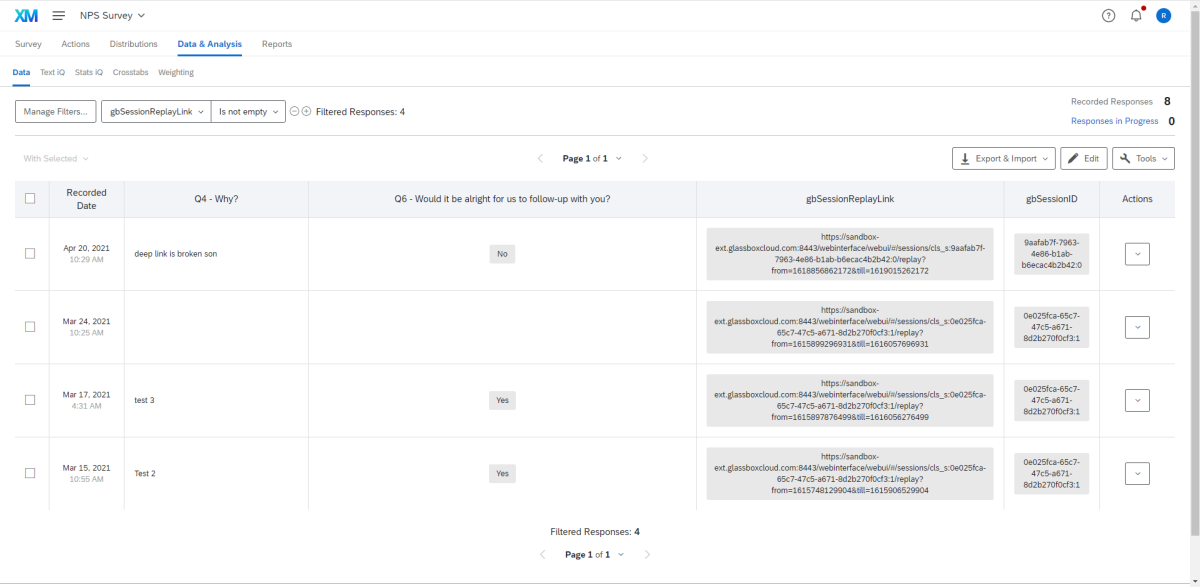
Task: Click the gbSessionReplayLink column header
Action: point(850,199)
